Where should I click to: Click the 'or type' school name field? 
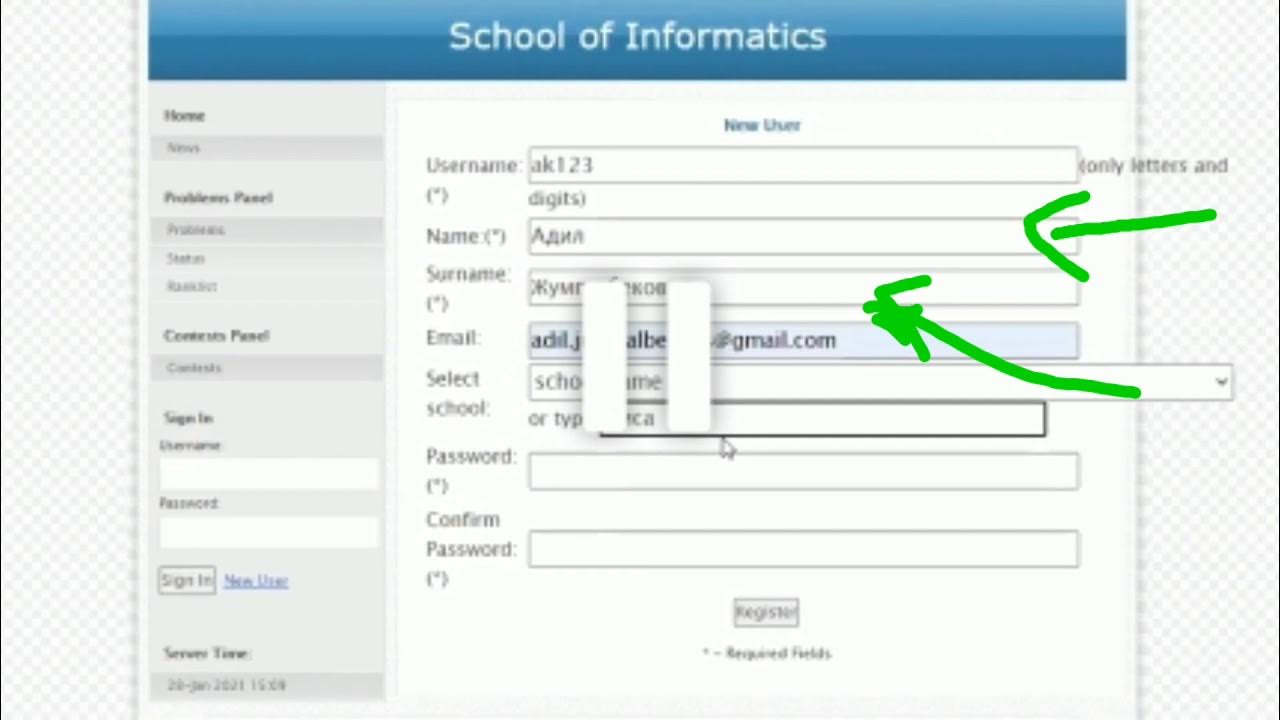point(822,419)
